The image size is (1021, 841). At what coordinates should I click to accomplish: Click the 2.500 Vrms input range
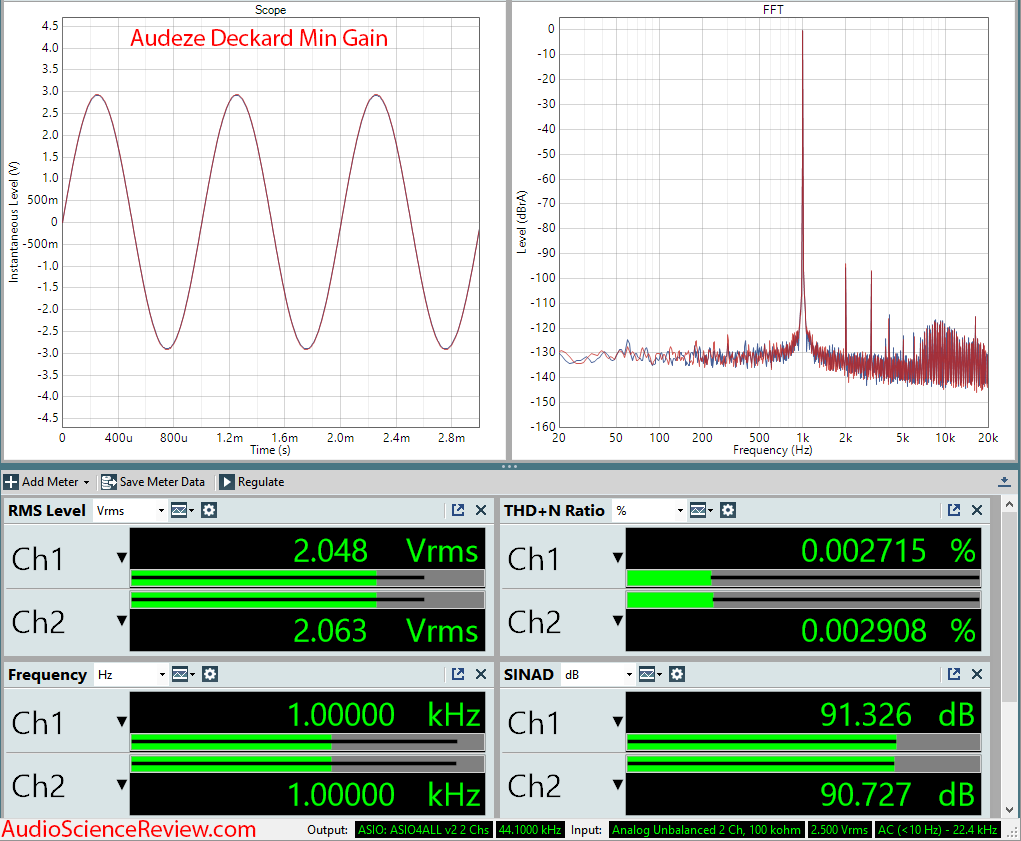pos(839,830)
